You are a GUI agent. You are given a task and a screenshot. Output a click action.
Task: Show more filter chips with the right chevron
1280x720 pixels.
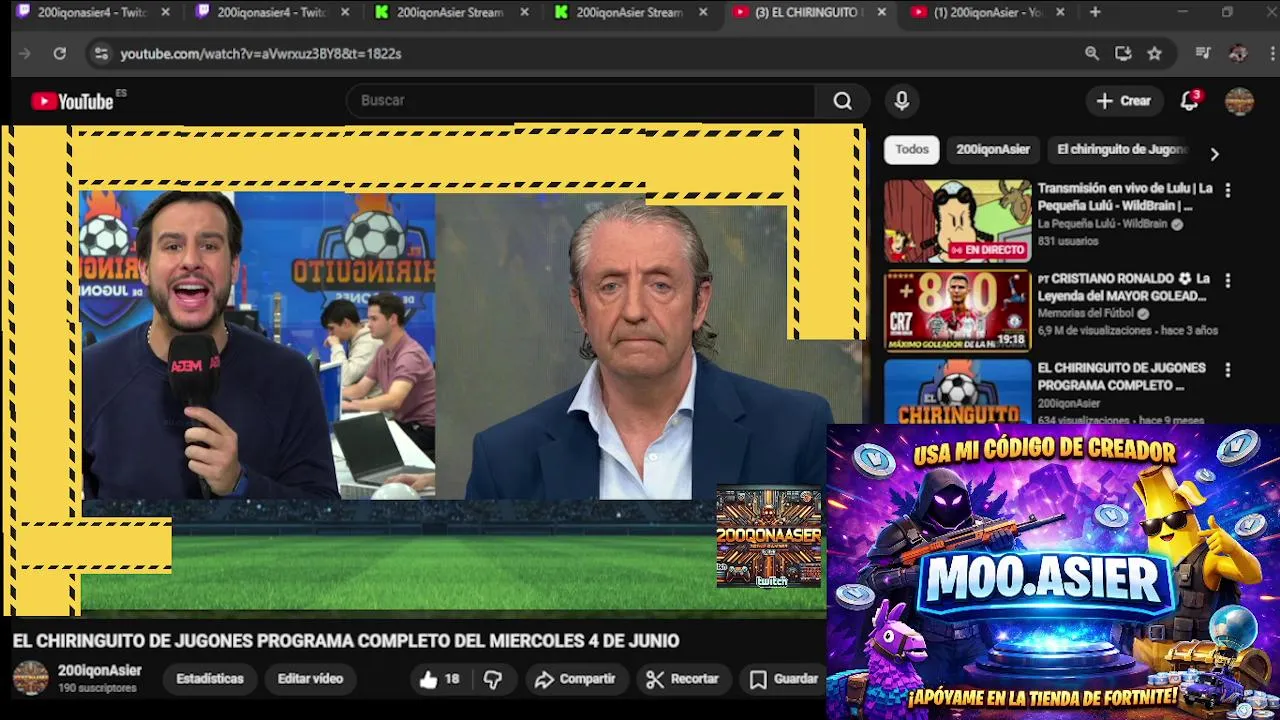pos(1214,154)
